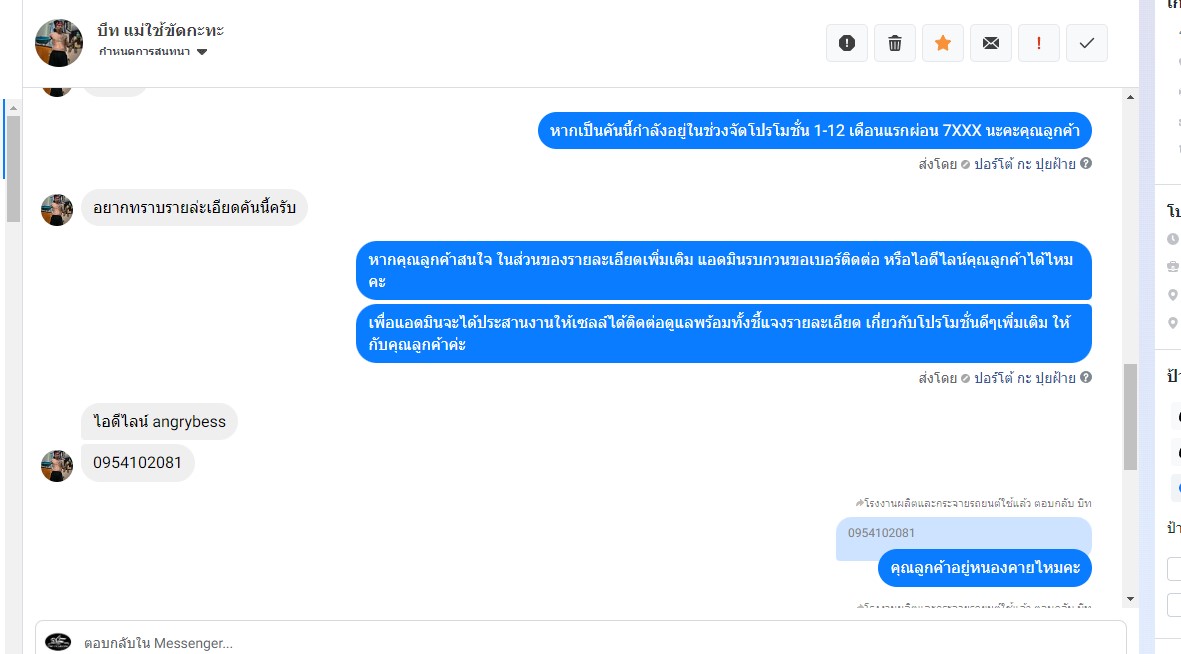Click avatar beside อยากทราบรายละเอียด message

(57, 210)
